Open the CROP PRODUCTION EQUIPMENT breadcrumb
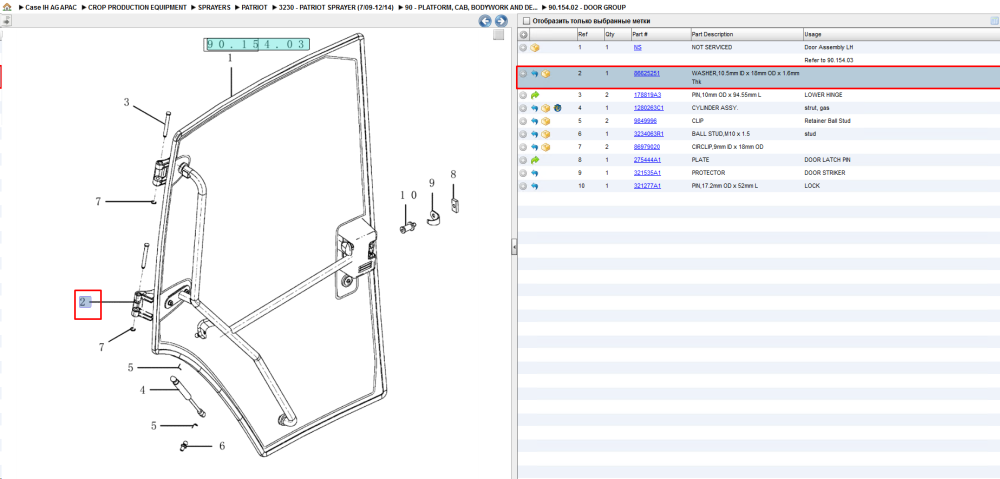 click(x=138, y=8)
